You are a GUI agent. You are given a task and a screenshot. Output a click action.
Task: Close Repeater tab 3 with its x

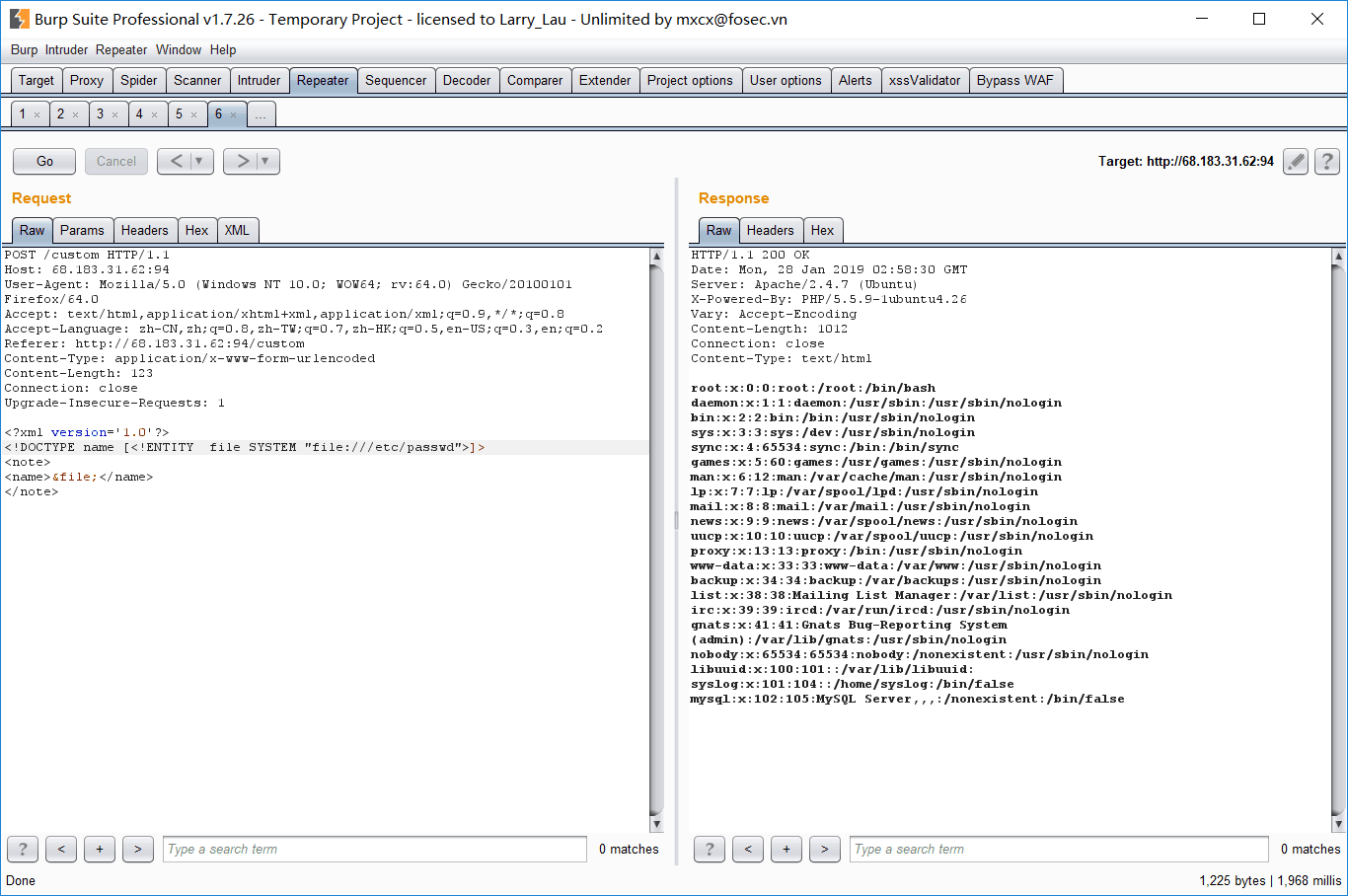(x=114, y=115)
